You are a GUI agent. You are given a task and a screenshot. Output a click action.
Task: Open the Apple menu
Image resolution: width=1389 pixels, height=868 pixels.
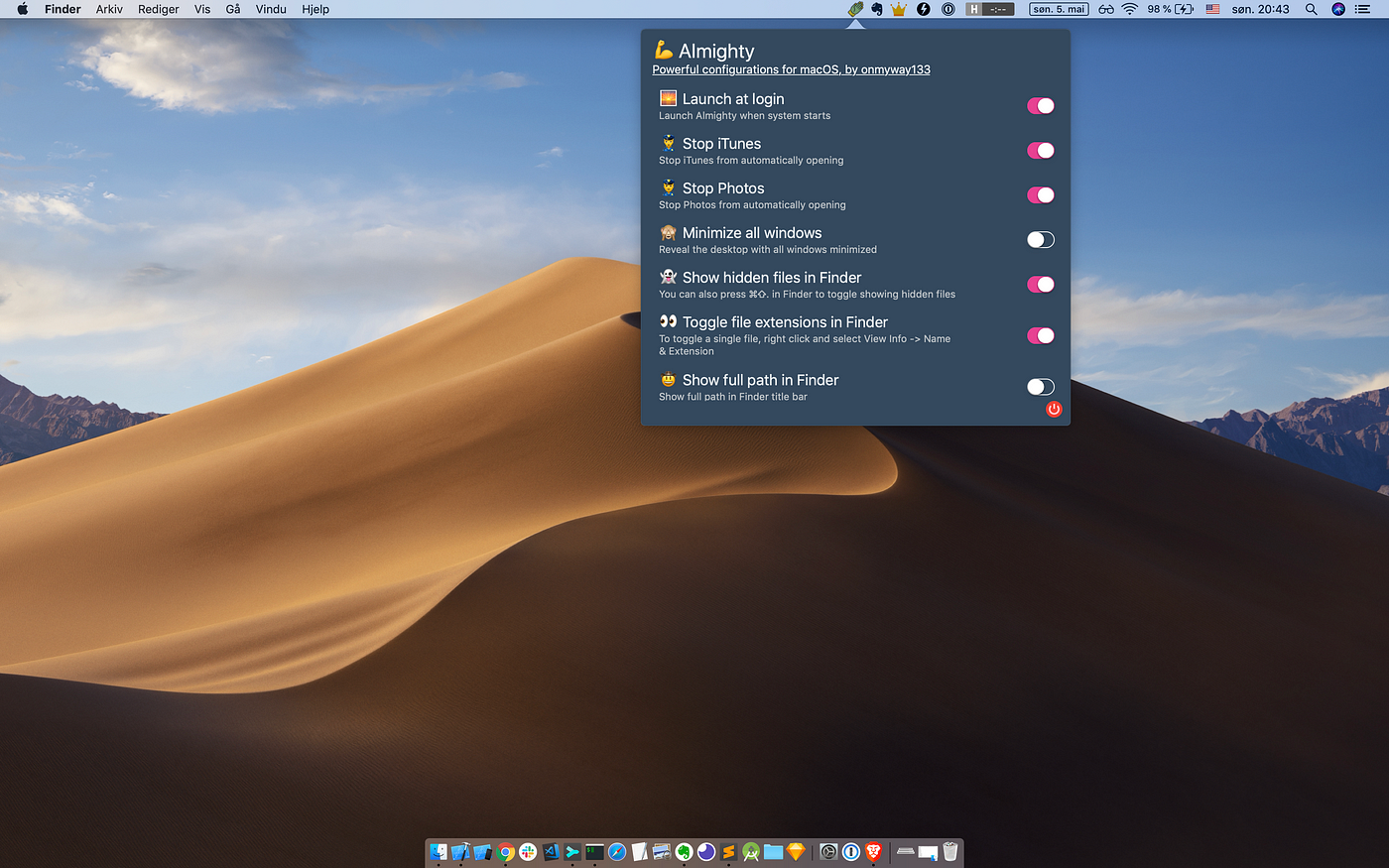[x=22, y=9]
